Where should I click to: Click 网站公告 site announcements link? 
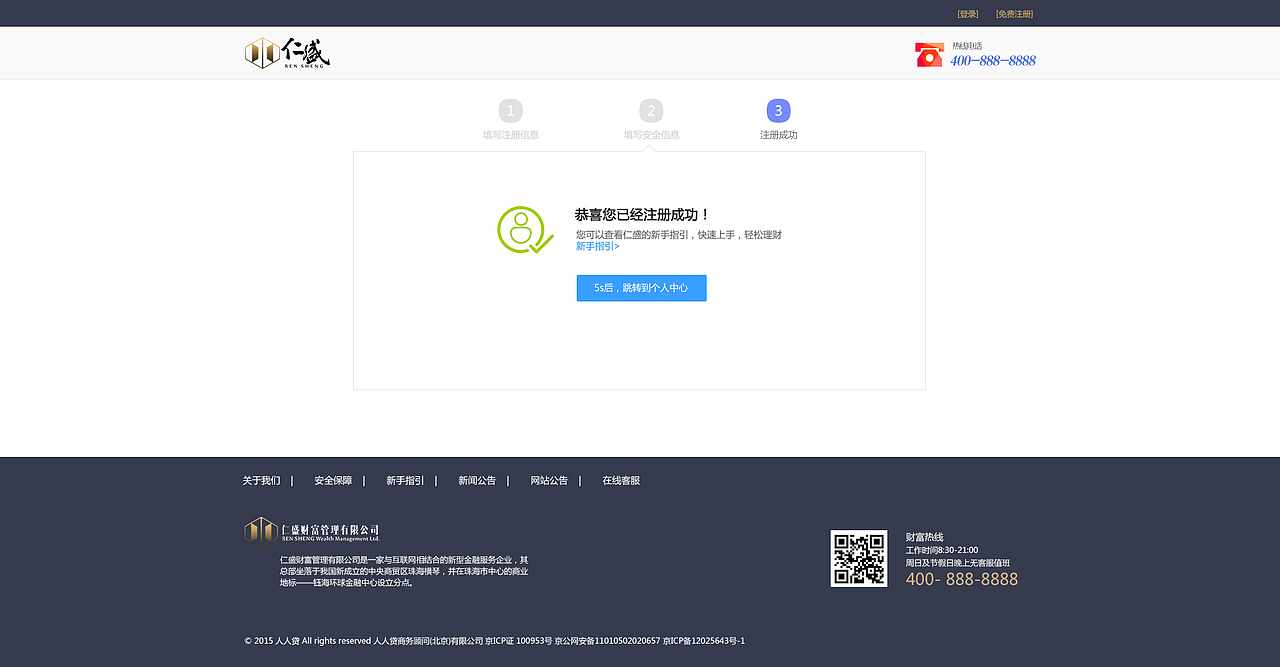pyautogui.click(x=549, y=480)
